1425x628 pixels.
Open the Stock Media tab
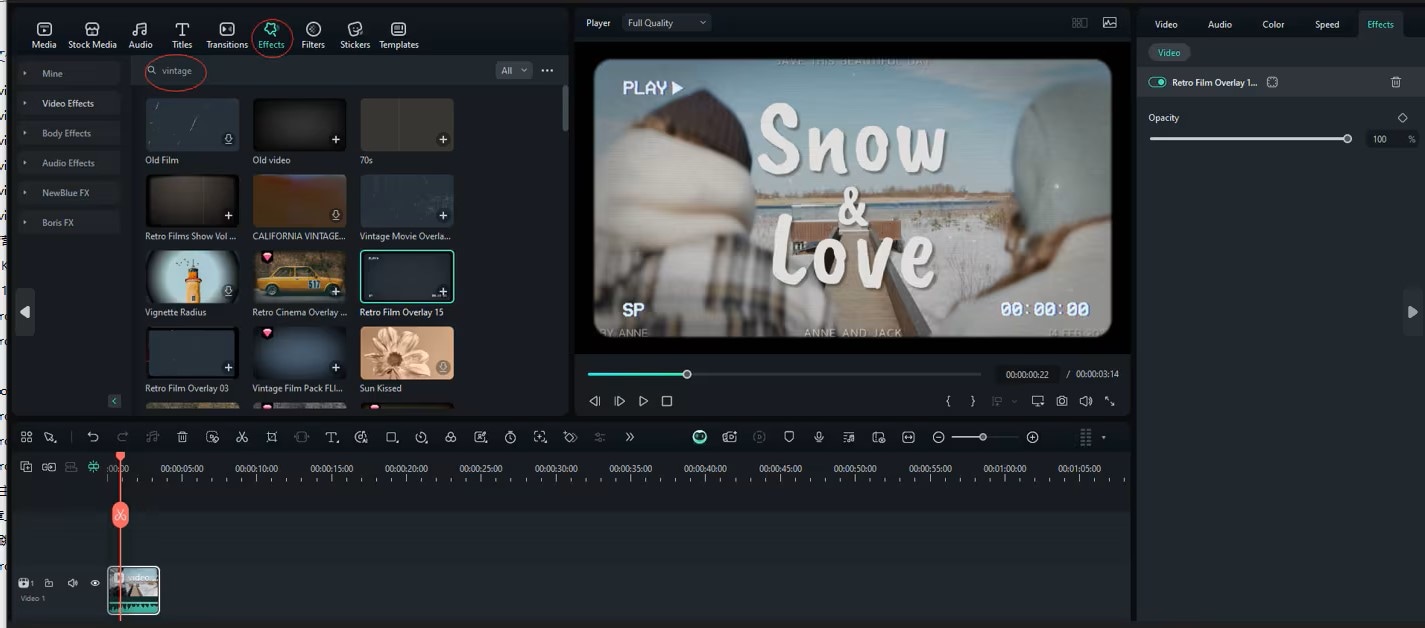pyautogui.click(x=92, y=35)
